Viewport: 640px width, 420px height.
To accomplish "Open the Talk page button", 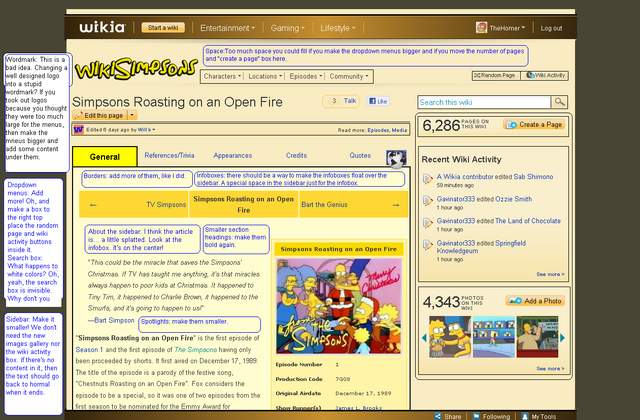I will click(x=341, y=101).
